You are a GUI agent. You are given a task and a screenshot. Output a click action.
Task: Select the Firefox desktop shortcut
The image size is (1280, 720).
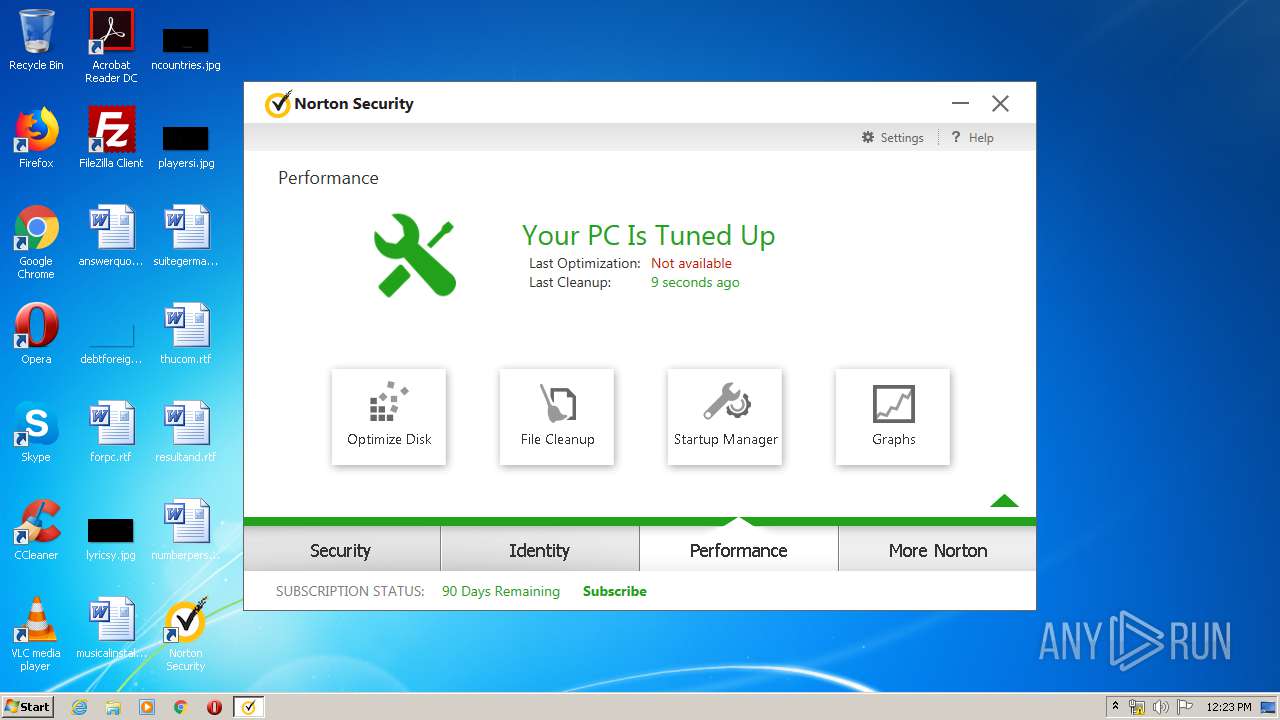coord(36,138)
